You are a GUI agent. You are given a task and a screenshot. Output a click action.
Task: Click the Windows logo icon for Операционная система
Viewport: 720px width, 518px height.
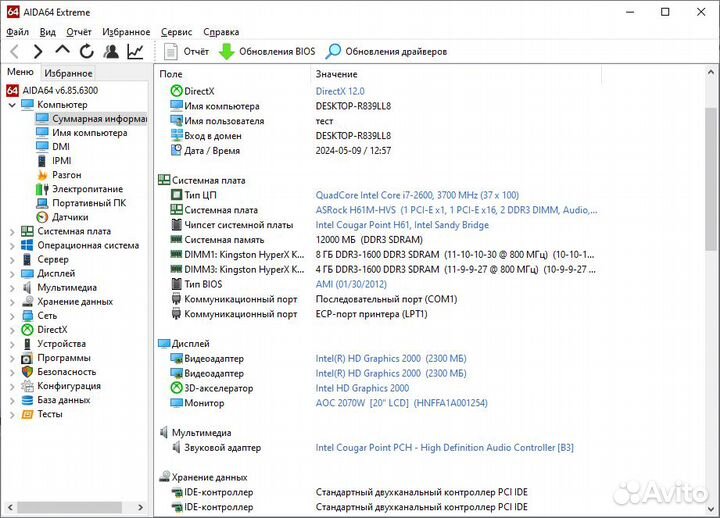pyautogui.click(x=28, y=245)
